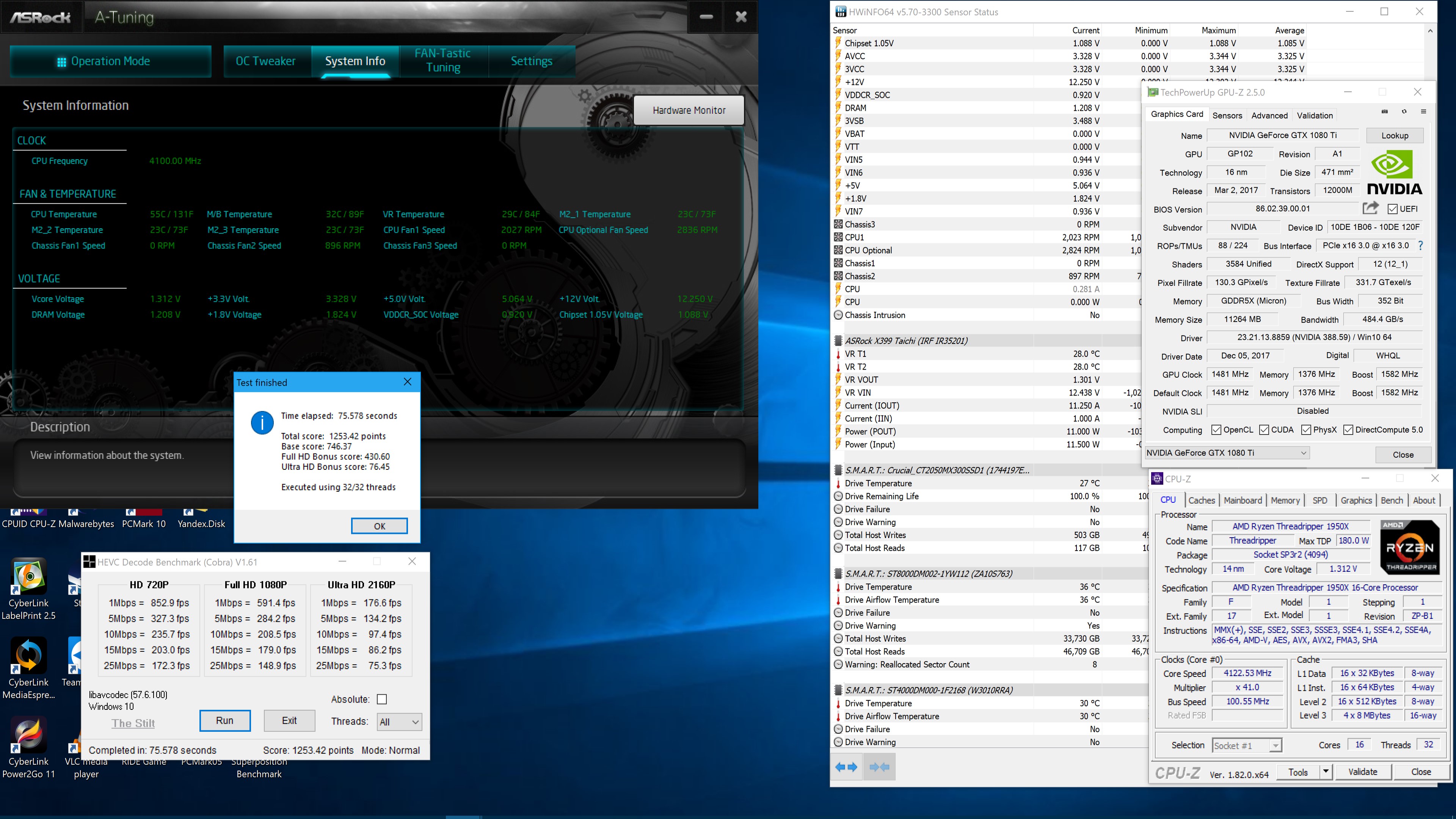Open The Stilt link
Image resolution: width=1456 pixels, height=819 pixels.
[133, 723]
